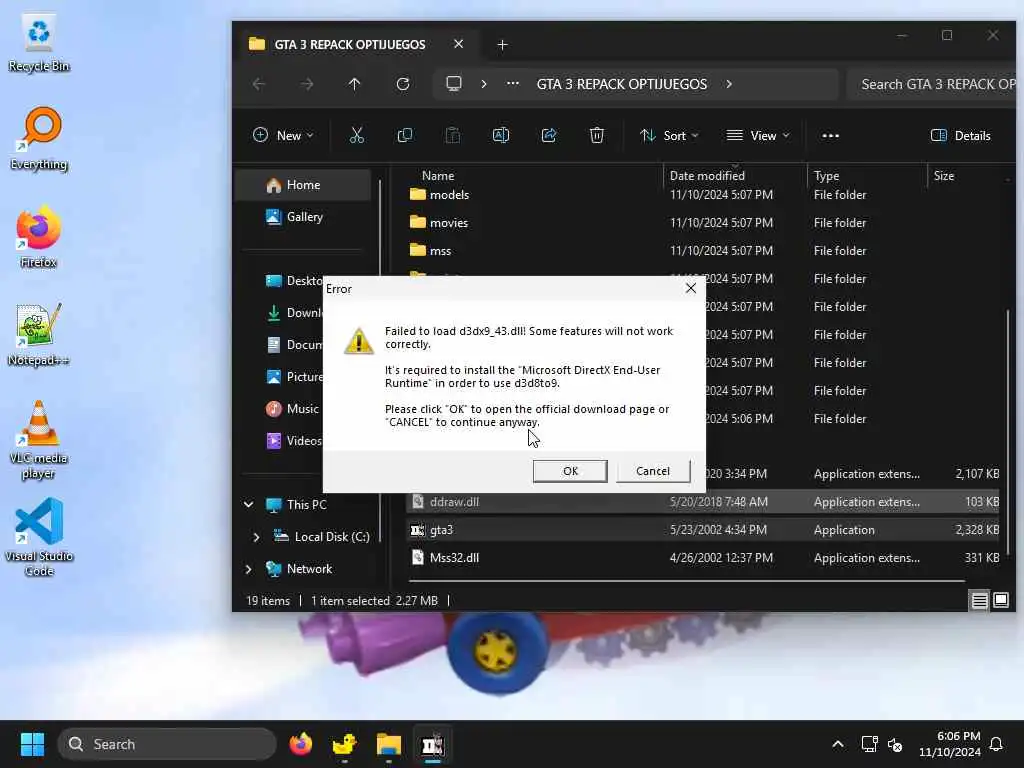Select the GTA 3 REPACK OPTIJUEGOS tab
The width and height of the screenshot is (1024, 768).
pyautogui.click(x=349, y=44)
